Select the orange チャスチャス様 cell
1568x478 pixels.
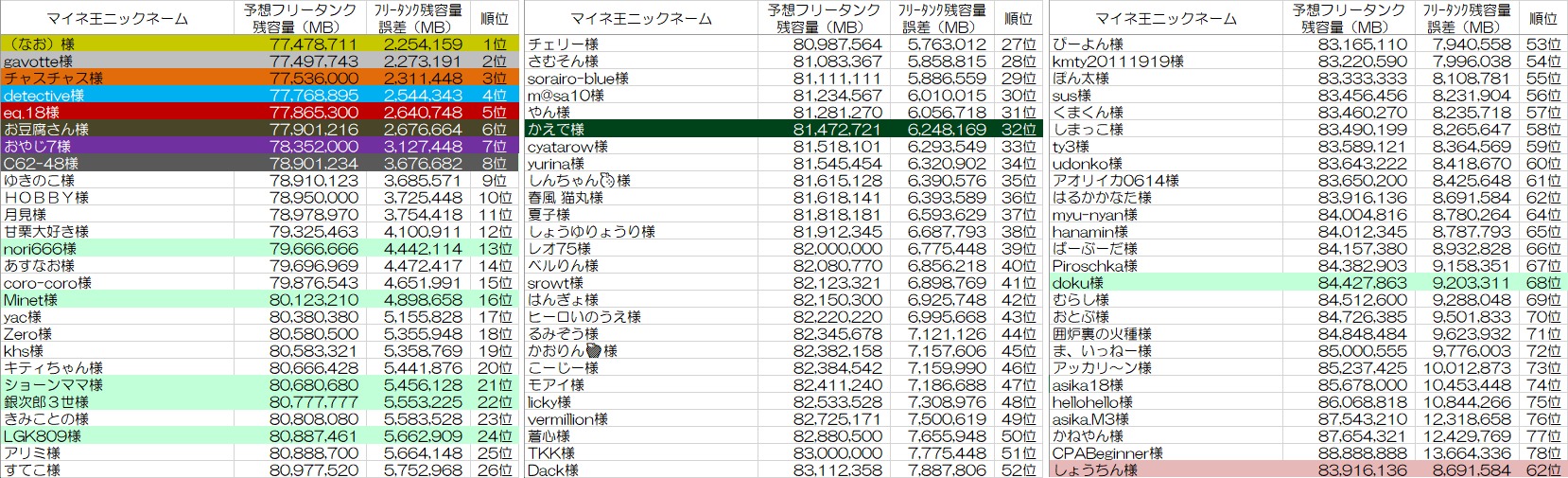click(117, 79)
